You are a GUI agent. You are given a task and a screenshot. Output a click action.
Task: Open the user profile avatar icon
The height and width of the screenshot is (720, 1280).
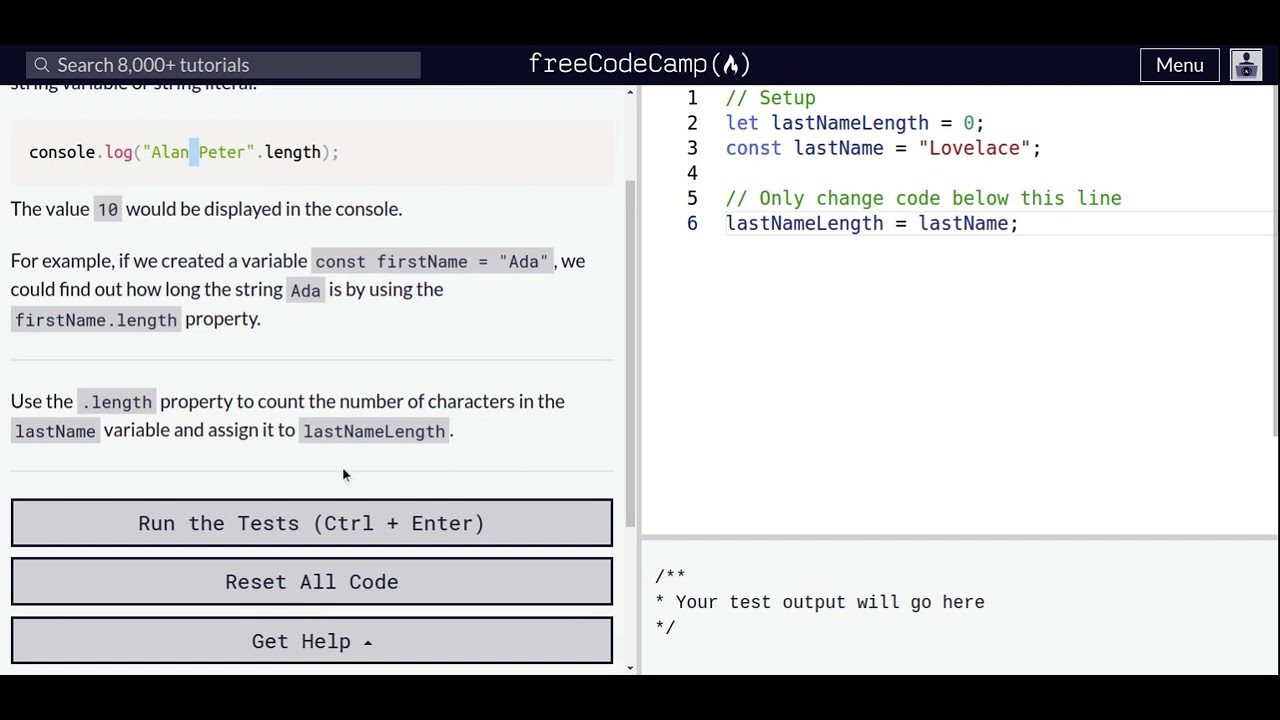1246,65
